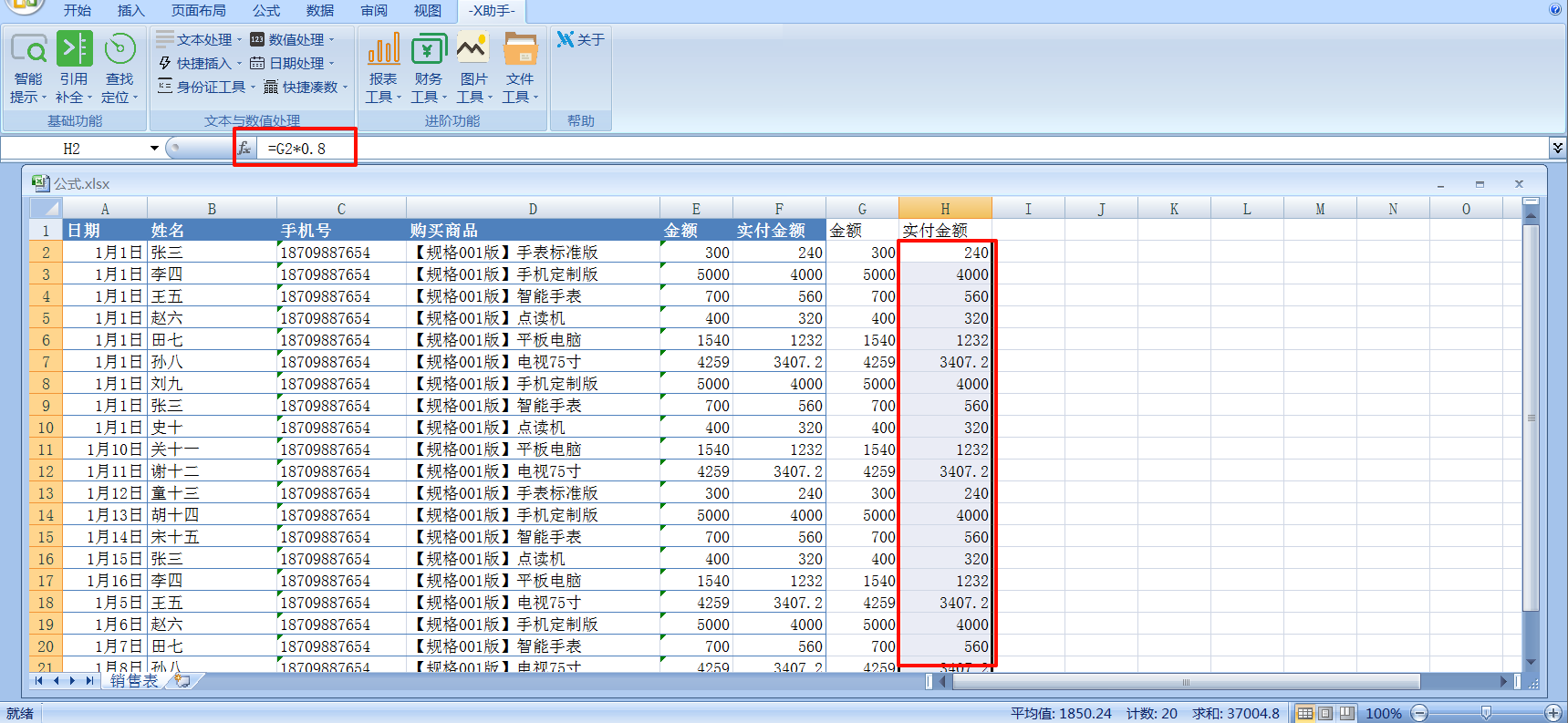Expand the formula bar with chevron

pos(1558,147)
